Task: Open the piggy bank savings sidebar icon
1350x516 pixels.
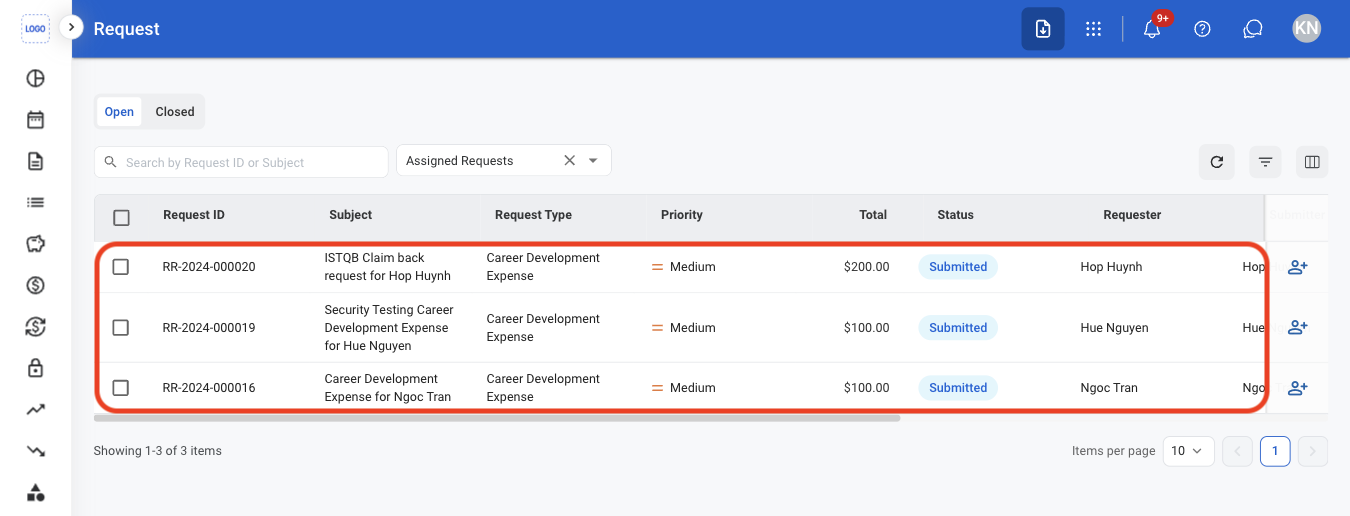Action: [x=35, y=244]
